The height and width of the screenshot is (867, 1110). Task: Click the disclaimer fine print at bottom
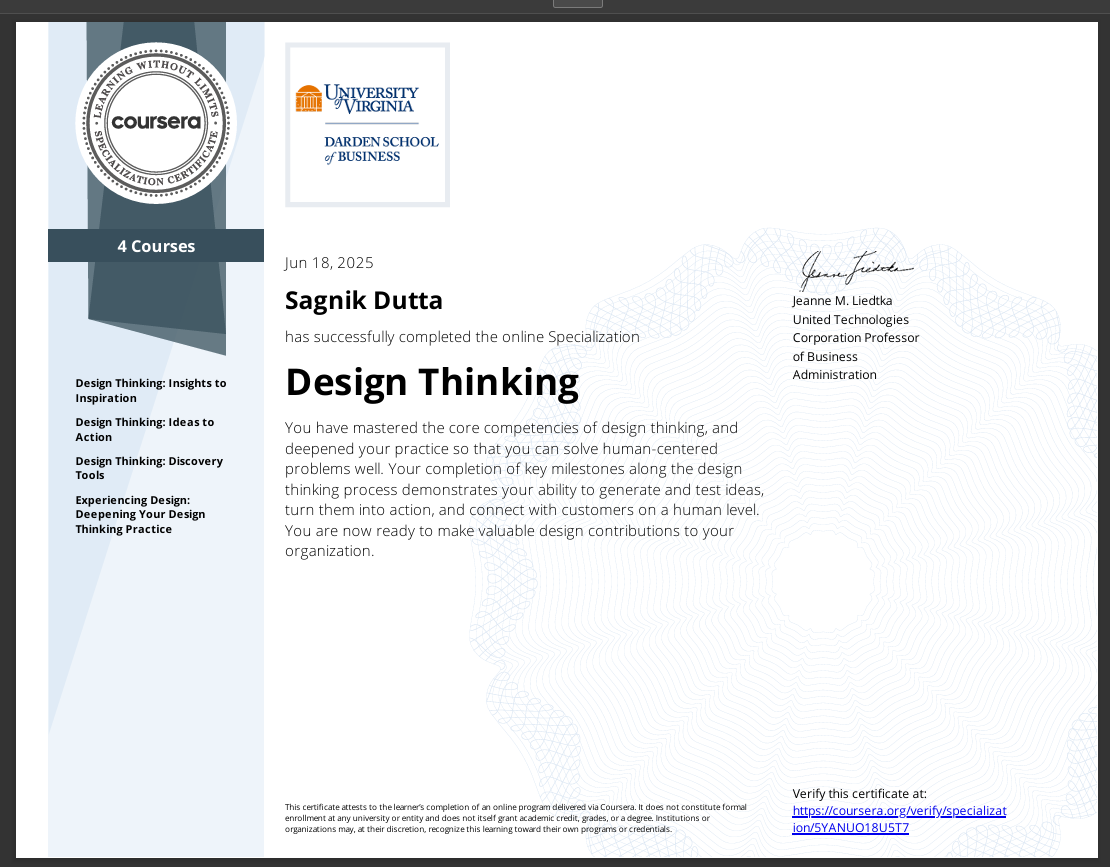point(515,818)
